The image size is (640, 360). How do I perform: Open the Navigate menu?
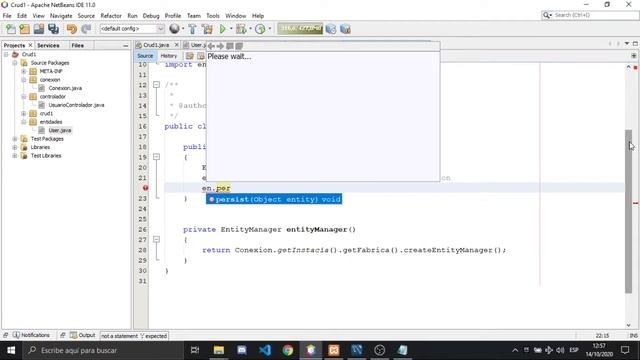click(x=61, y=16)
